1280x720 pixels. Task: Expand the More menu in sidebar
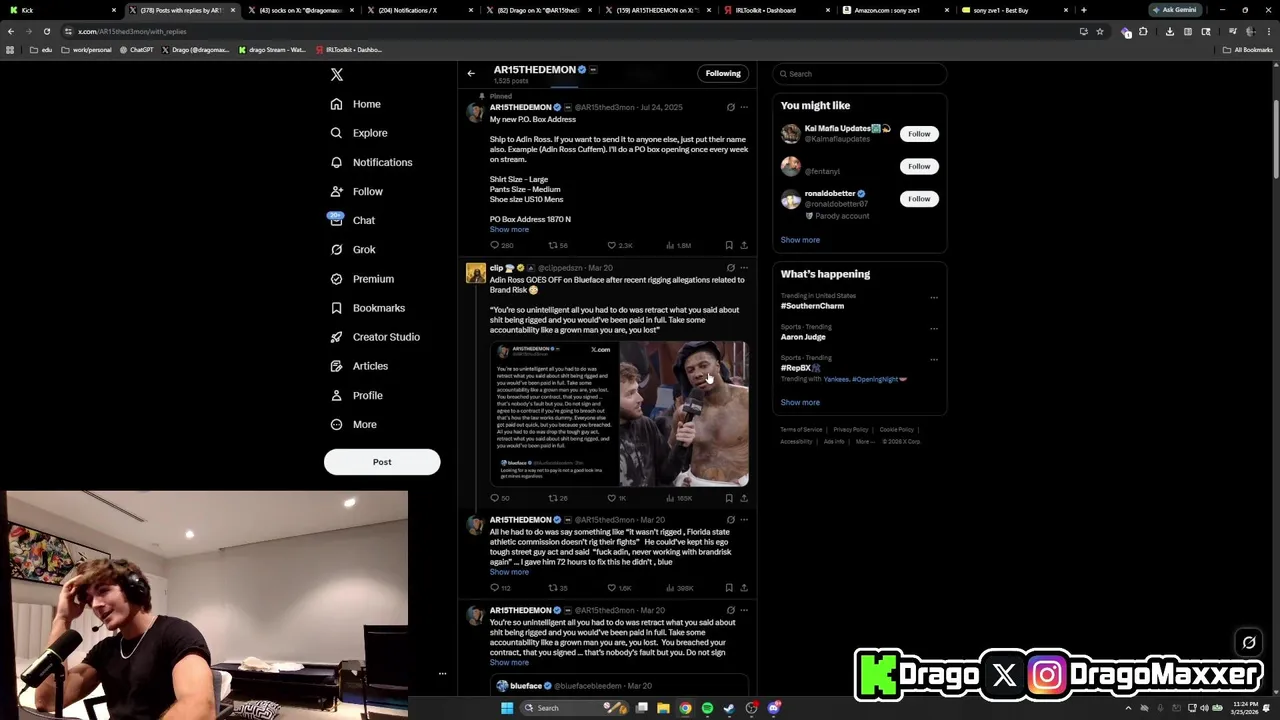point(354,425)
